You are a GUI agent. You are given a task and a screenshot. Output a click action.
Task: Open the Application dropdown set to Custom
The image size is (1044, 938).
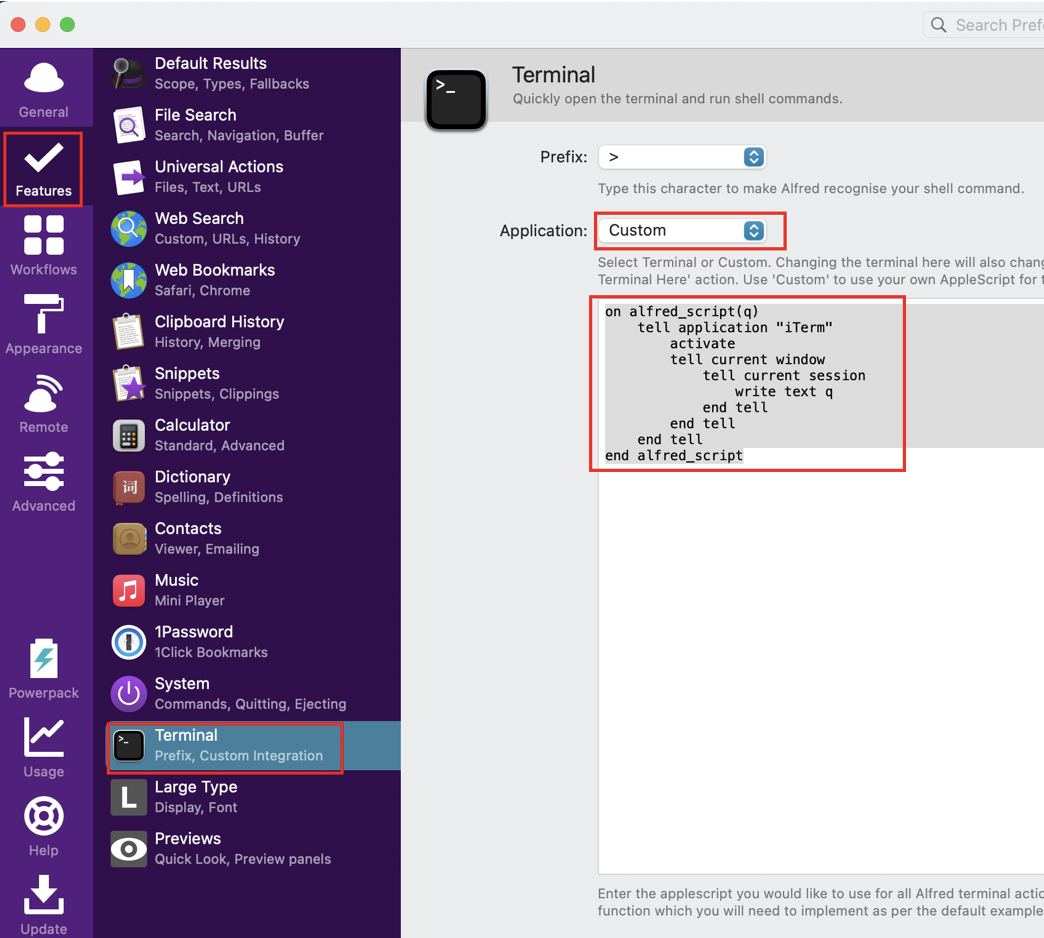[x=682, y=230]
